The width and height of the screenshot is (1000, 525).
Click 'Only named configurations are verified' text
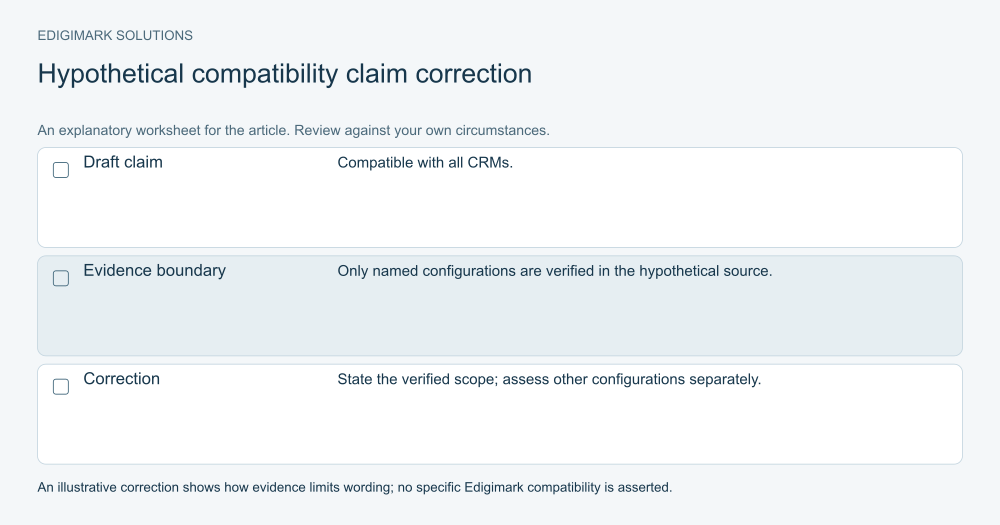[x=466, y=271]
